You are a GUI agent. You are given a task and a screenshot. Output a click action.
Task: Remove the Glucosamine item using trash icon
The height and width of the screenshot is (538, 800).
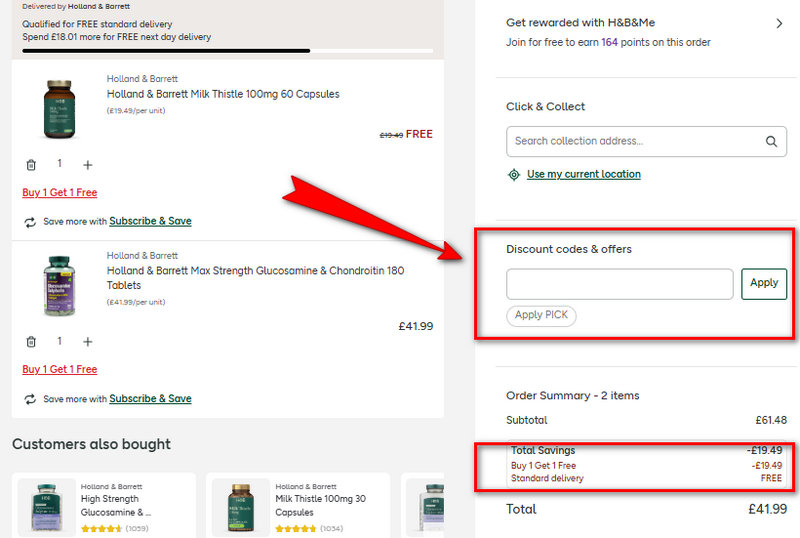(31, 341)
